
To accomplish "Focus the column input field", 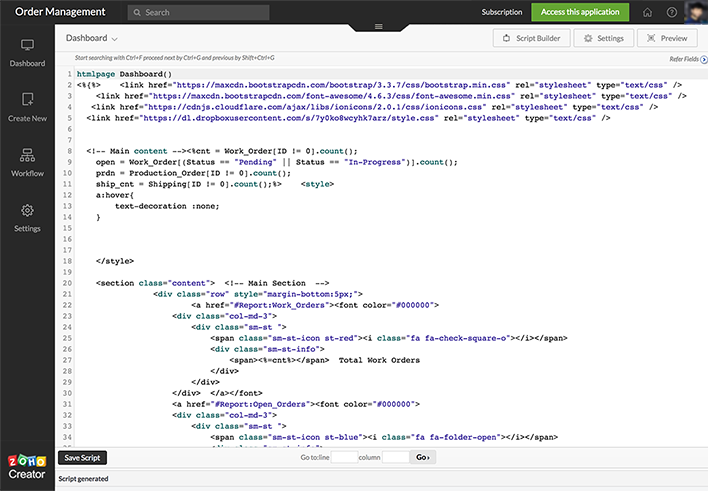I will coord(396,457).
